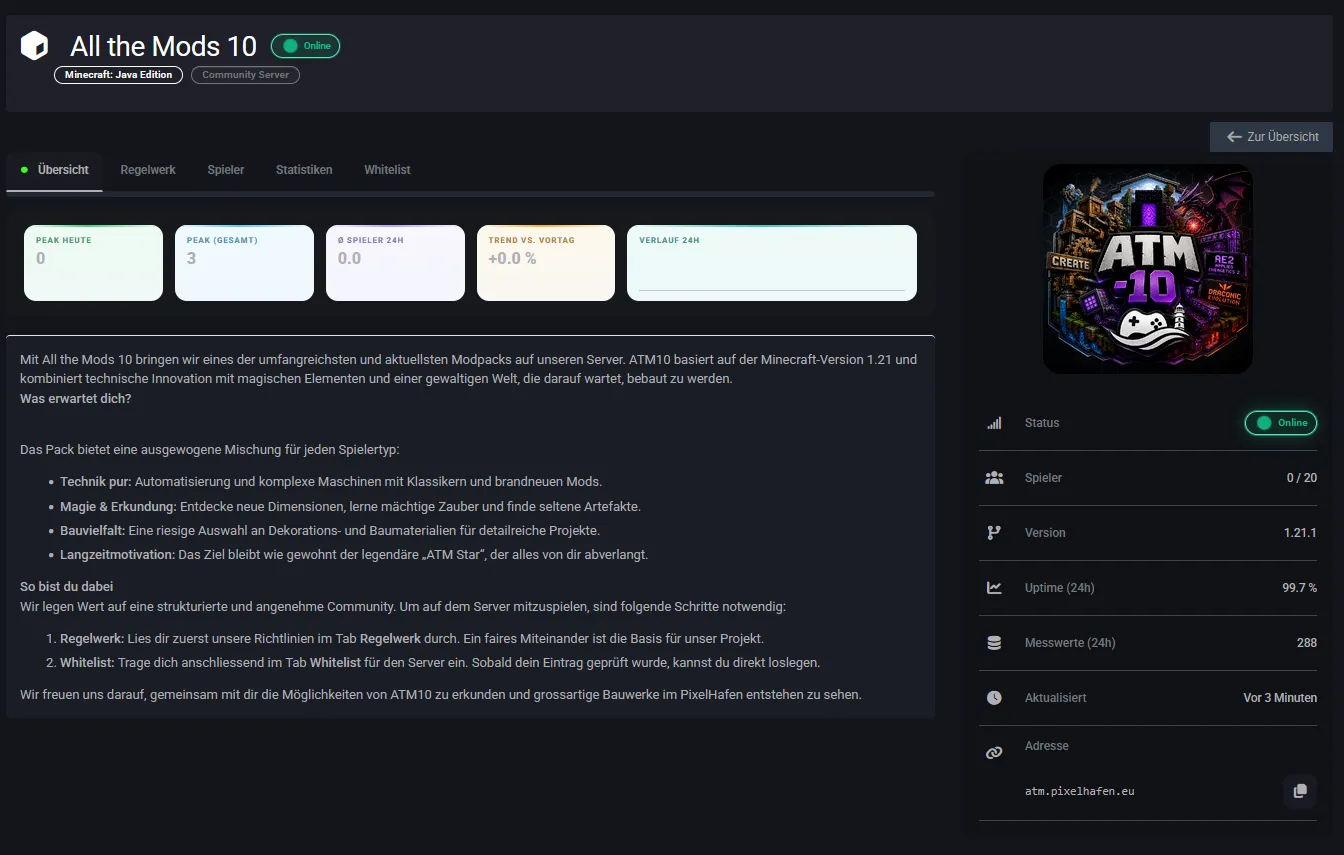Click the uptime value 99.7 %
The image size is (1344, 855).
point(1300,588)
